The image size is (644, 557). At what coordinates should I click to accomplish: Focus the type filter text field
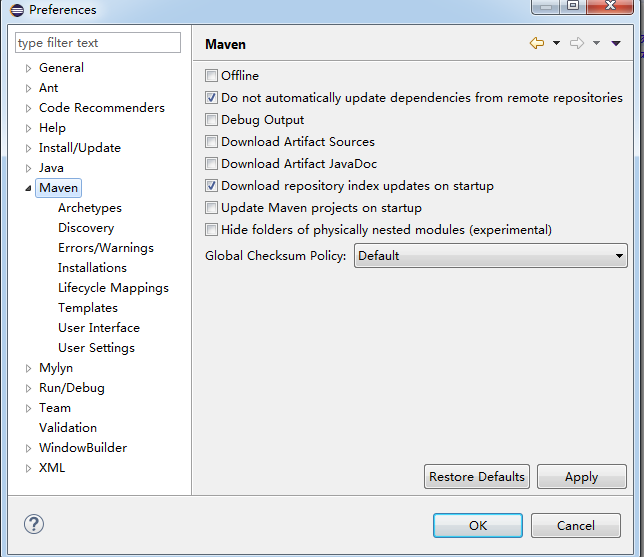click(98, 43)
